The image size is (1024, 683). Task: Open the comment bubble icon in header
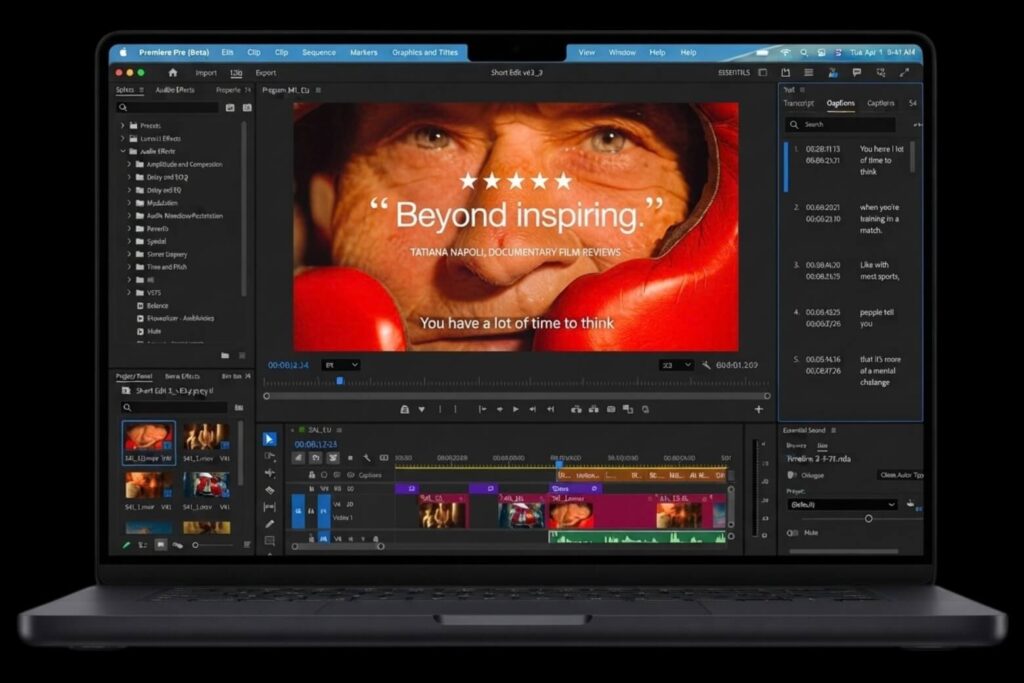856,72
